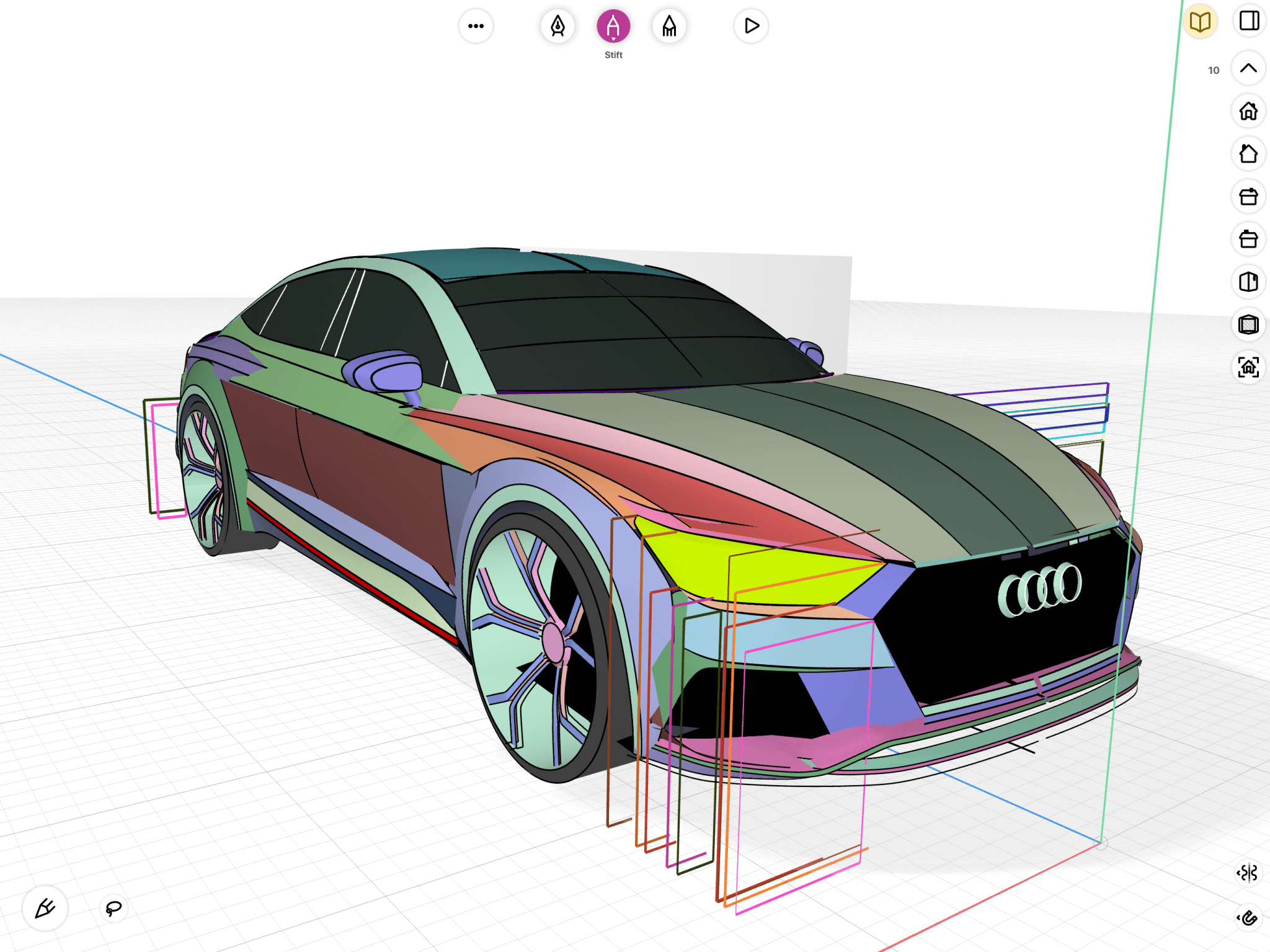The height and width of the screenshot is (952, 1270).
Task: Open the golden book guide icon
Action: 1200,21
